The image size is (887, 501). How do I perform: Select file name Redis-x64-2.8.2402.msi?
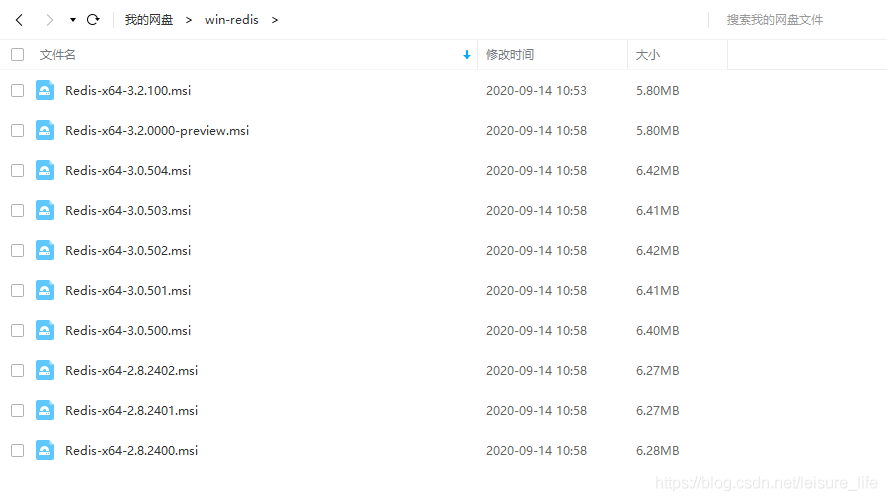(131, 370)
